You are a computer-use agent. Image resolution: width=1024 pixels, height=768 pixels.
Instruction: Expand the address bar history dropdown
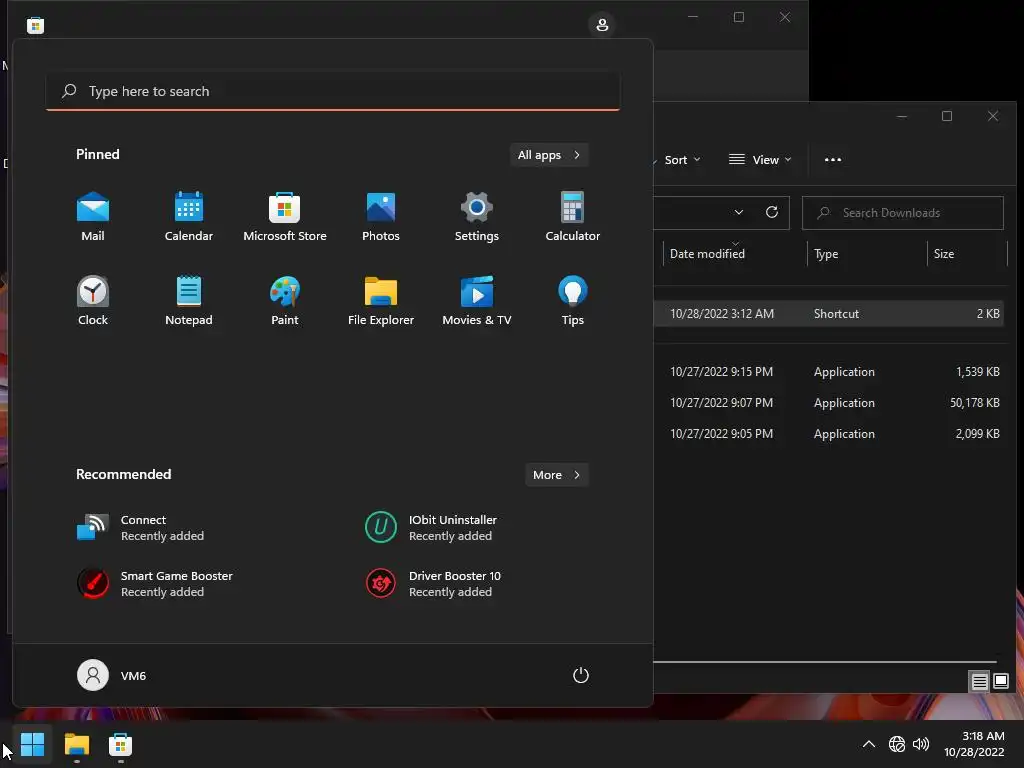[739, 213]
